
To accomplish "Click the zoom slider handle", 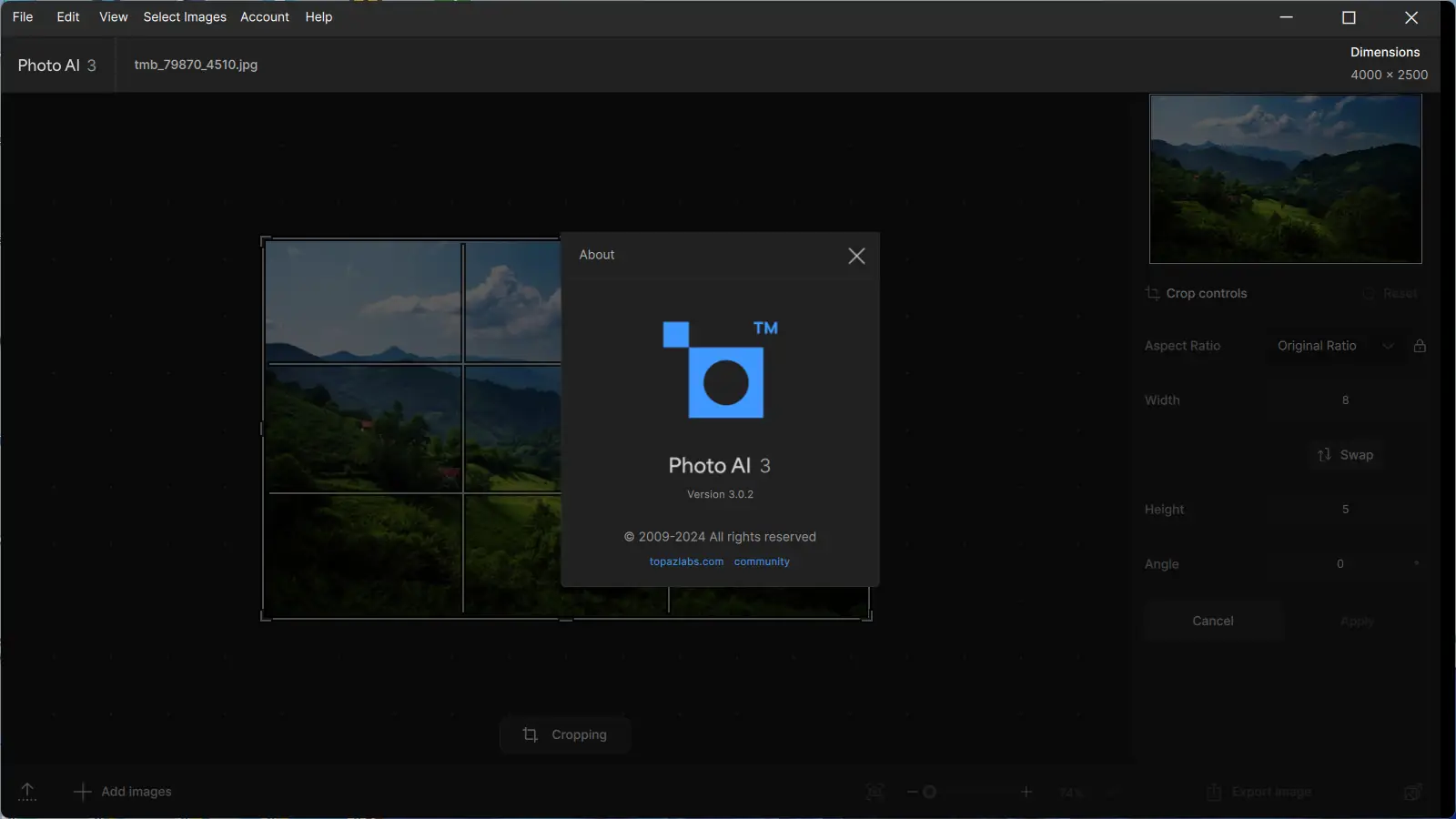I will click(929, 792).
